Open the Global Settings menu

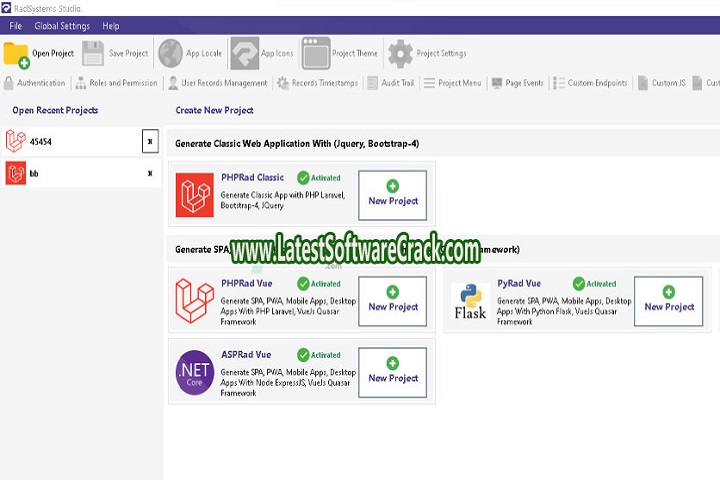(x=61, y=26)
